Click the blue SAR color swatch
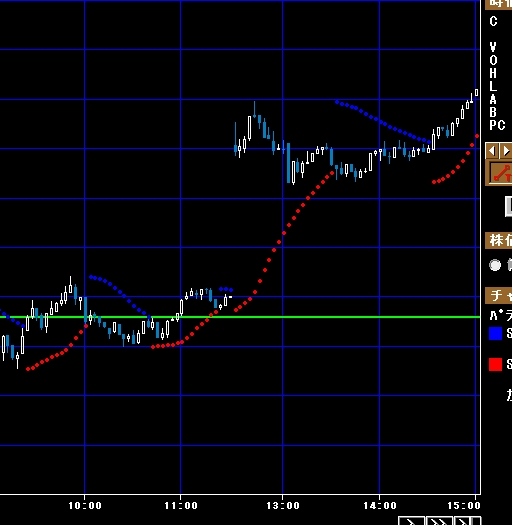512x525 pixels. (x=495, y=333)
